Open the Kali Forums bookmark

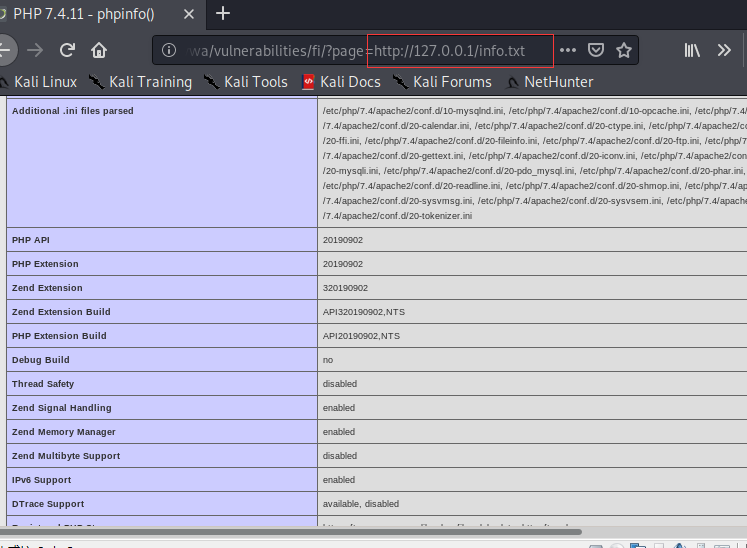pos(442,82)
